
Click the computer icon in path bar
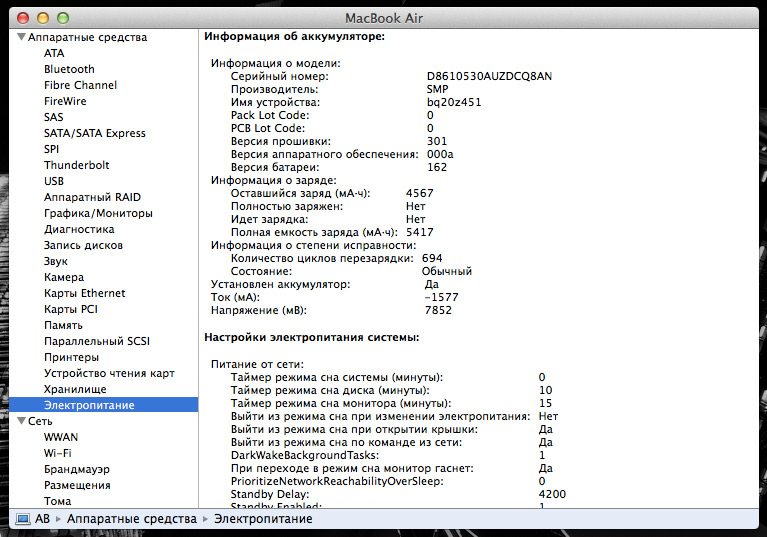click(22, 519)
